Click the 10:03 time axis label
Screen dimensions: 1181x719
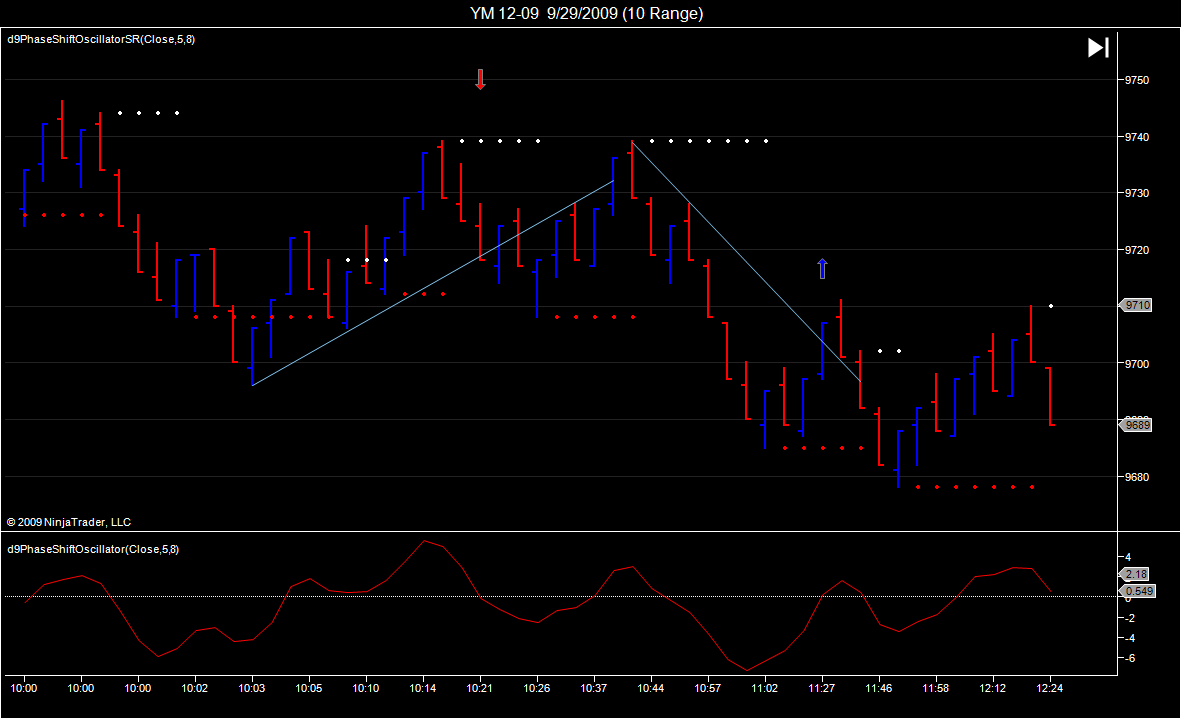[252, 688]
